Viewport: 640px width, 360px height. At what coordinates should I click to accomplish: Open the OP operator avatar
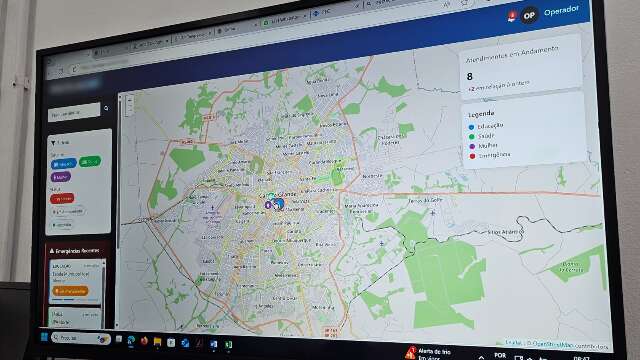point(529,16)
